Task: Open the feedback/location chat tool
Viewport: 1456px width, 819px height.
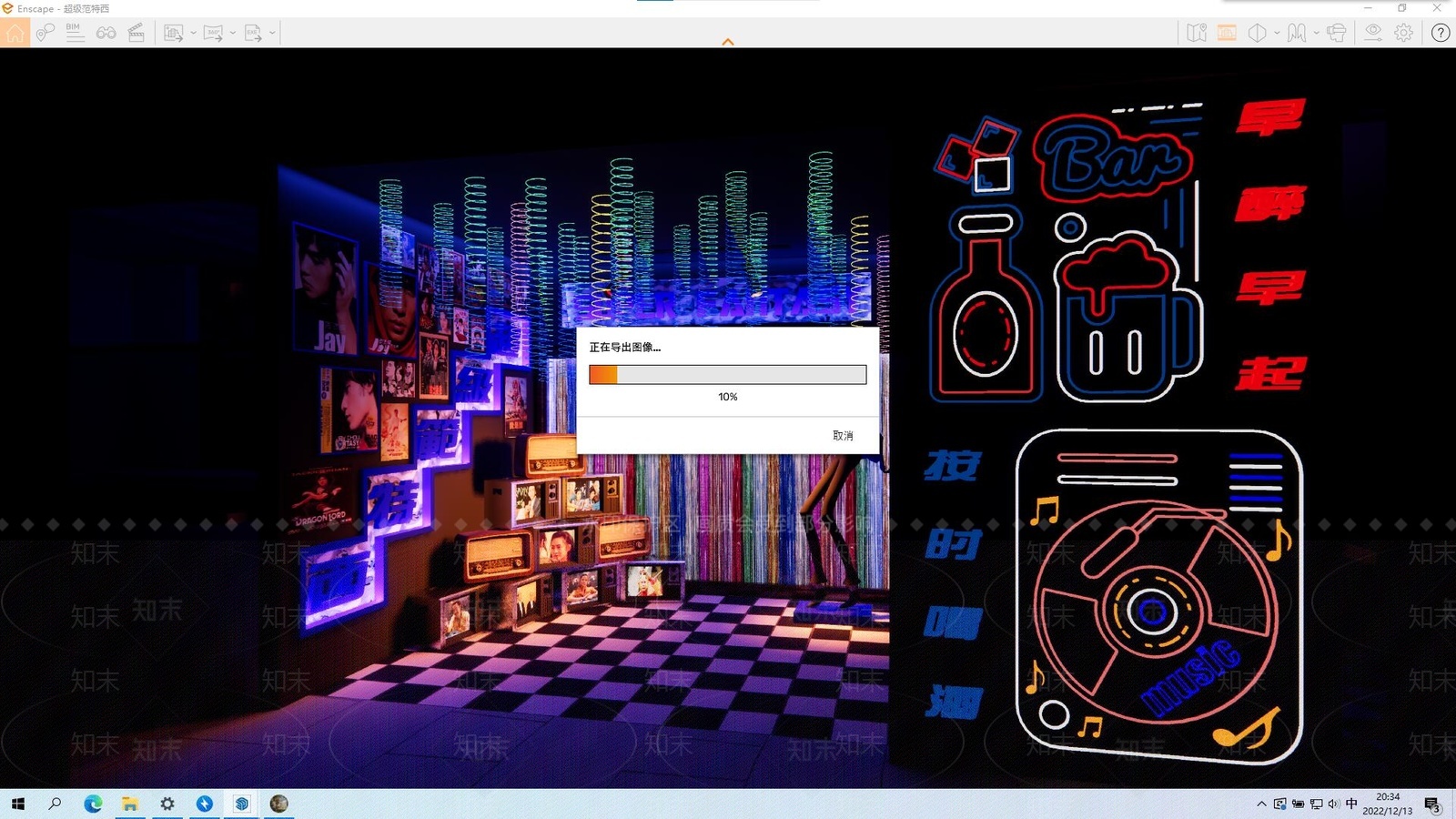Action: tap(45, 34)
